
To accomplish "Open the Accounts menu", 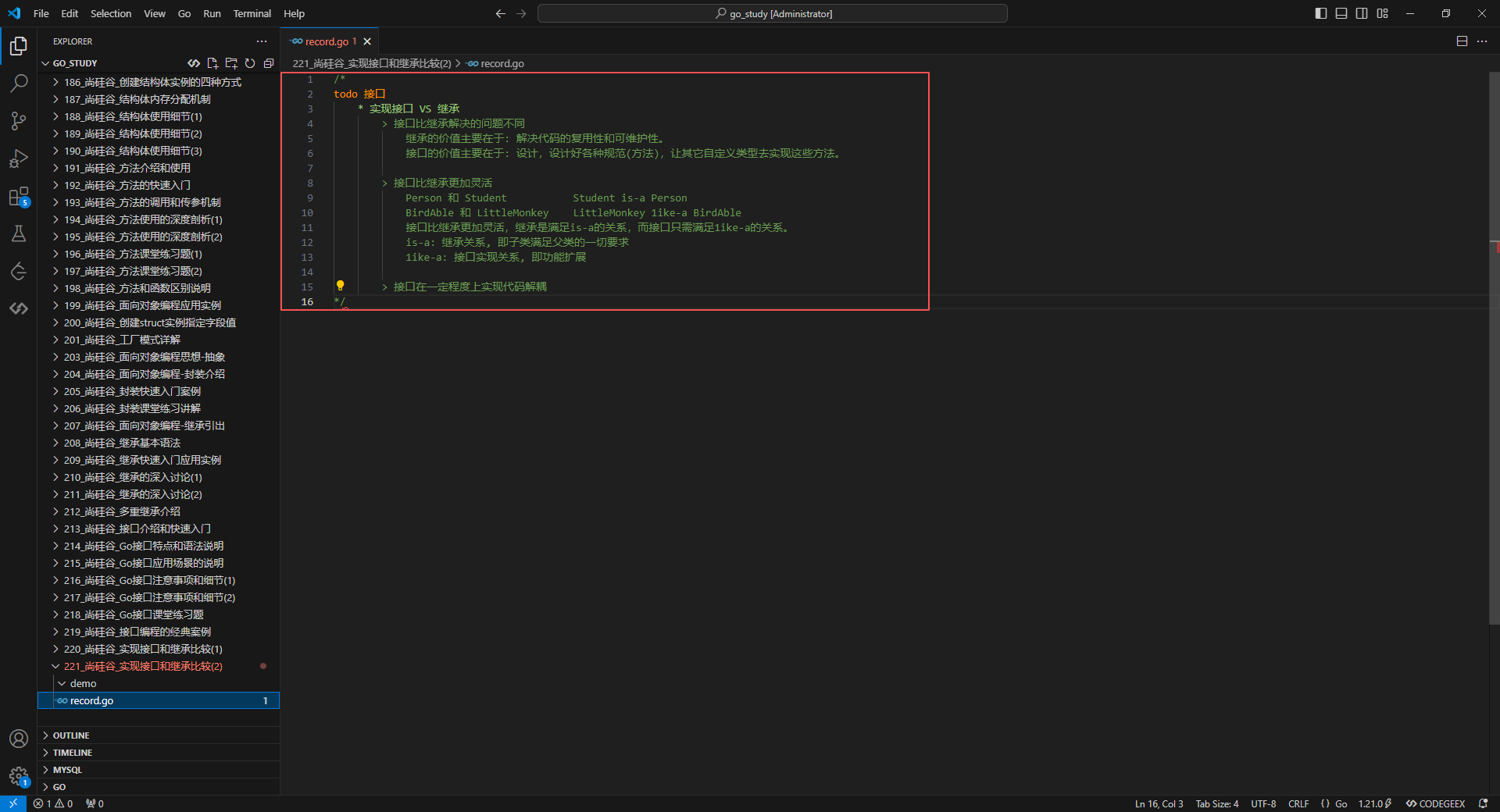I will click(x=19, y=739).
